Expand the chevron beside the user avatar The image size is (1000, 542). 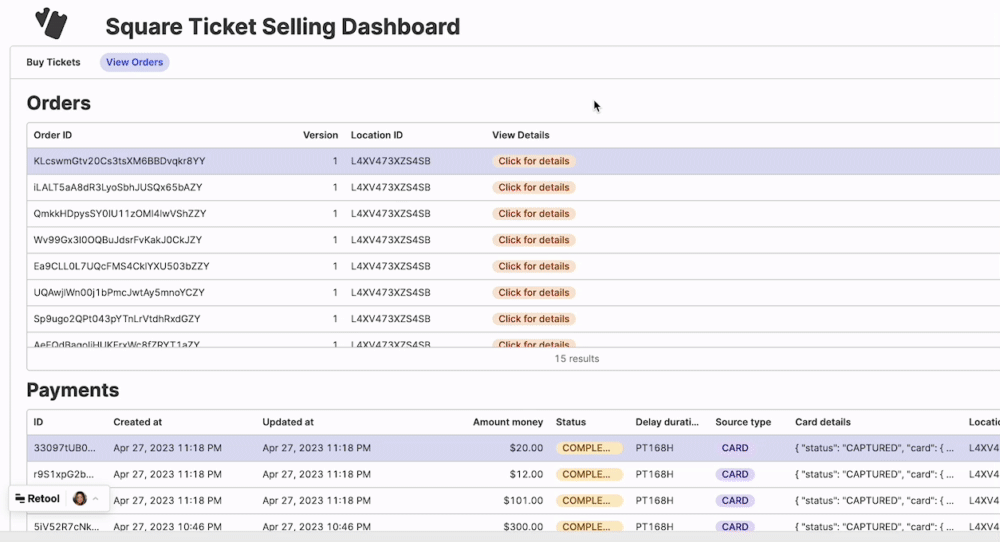coord(96,498)
